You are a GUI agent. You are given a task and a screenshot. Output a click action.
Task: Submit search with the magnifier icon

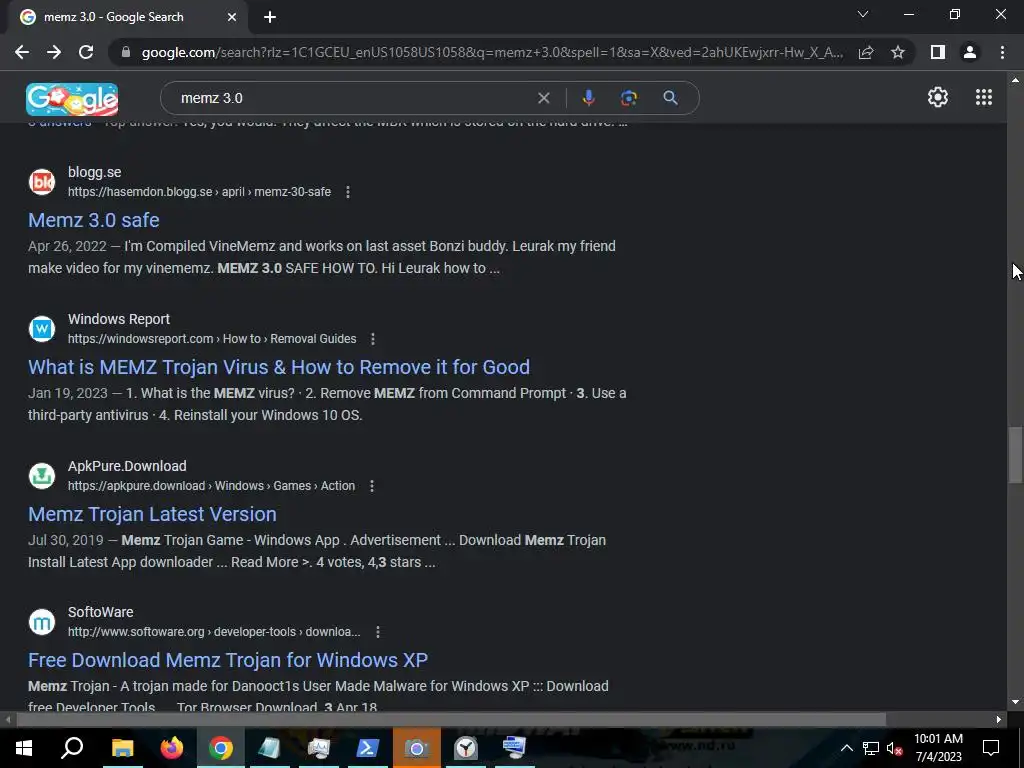click(x=670, y=98)
